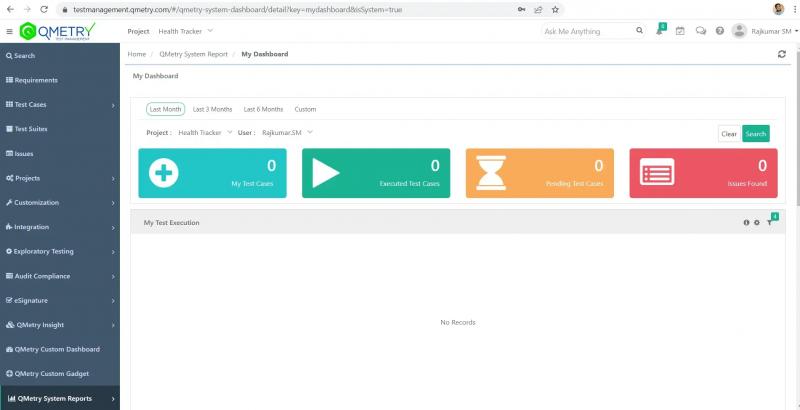Open the My Test Cases card

pyautogui.click(x=212, y=173)
